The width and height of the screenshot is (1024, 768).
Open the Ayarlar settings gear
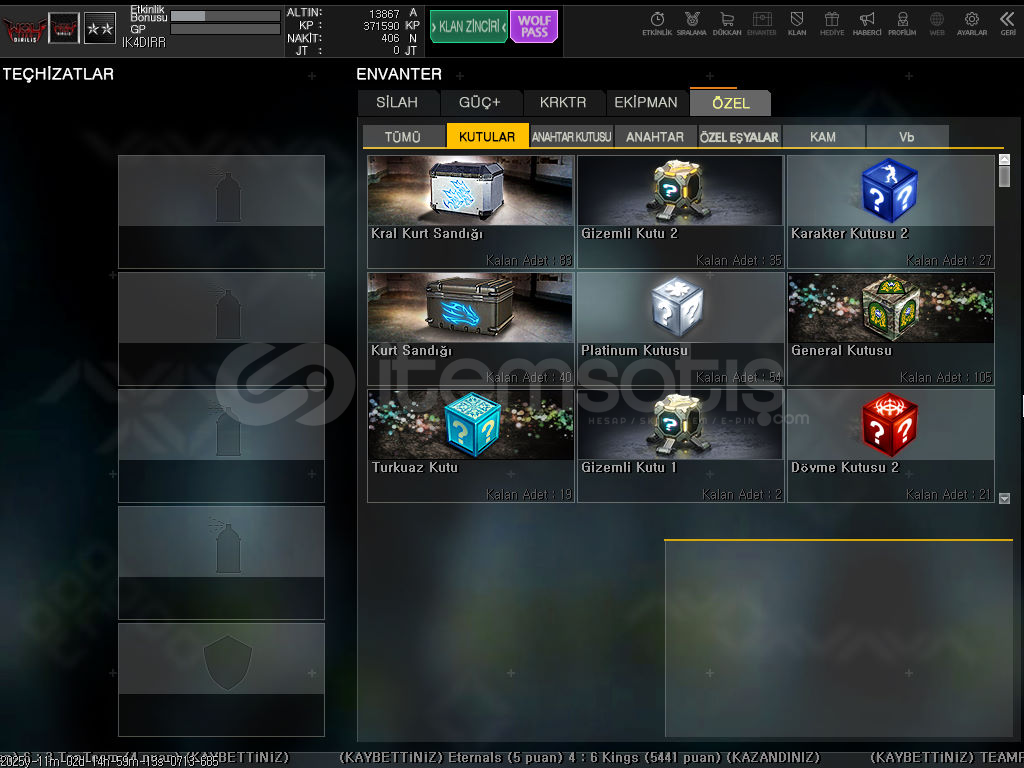tap(971, 22)
